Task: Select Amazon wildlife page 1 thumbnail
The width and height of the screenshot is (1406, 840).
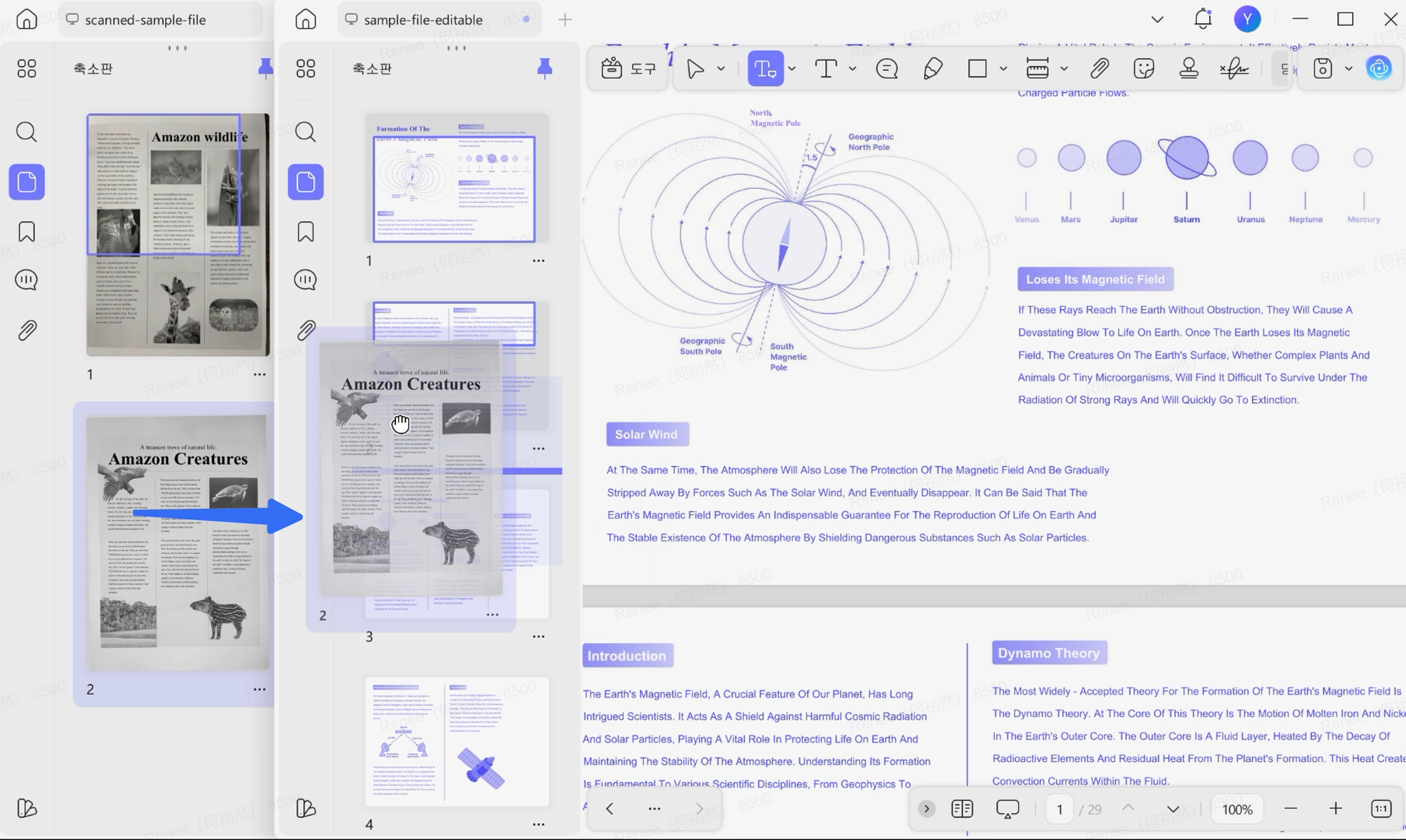Action: [x=178, y=234]
